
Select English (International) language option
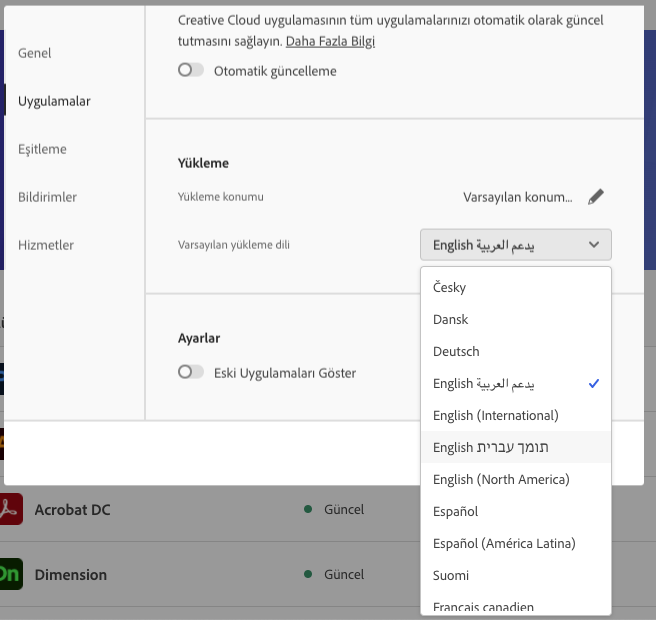[x=496, y=415]
